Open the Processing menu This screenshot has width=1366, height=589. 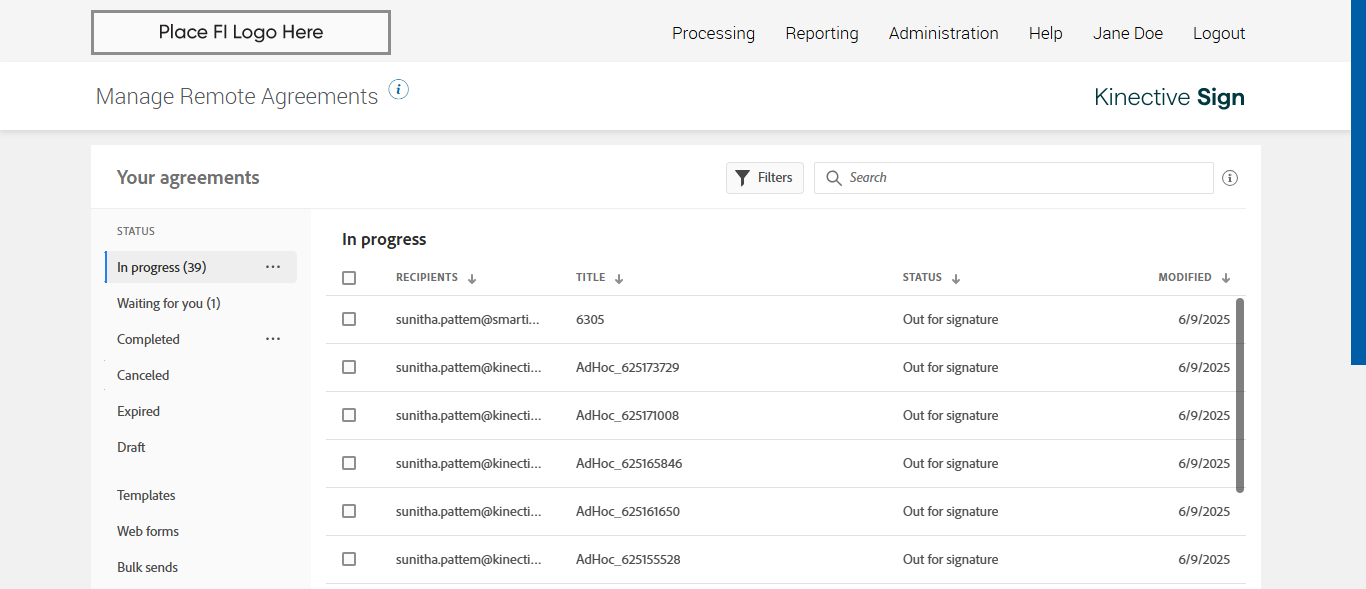tap(713, 33)
